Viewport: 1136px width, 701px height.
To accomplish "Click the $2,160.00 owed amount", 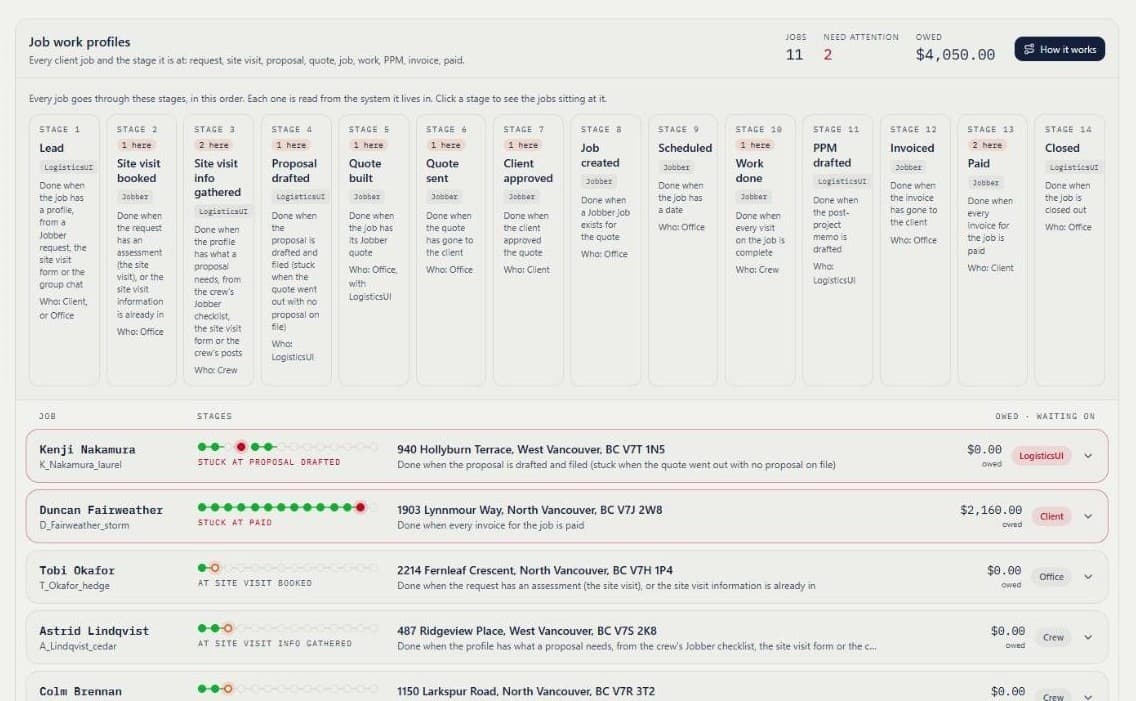I will [x=990, y=510].
